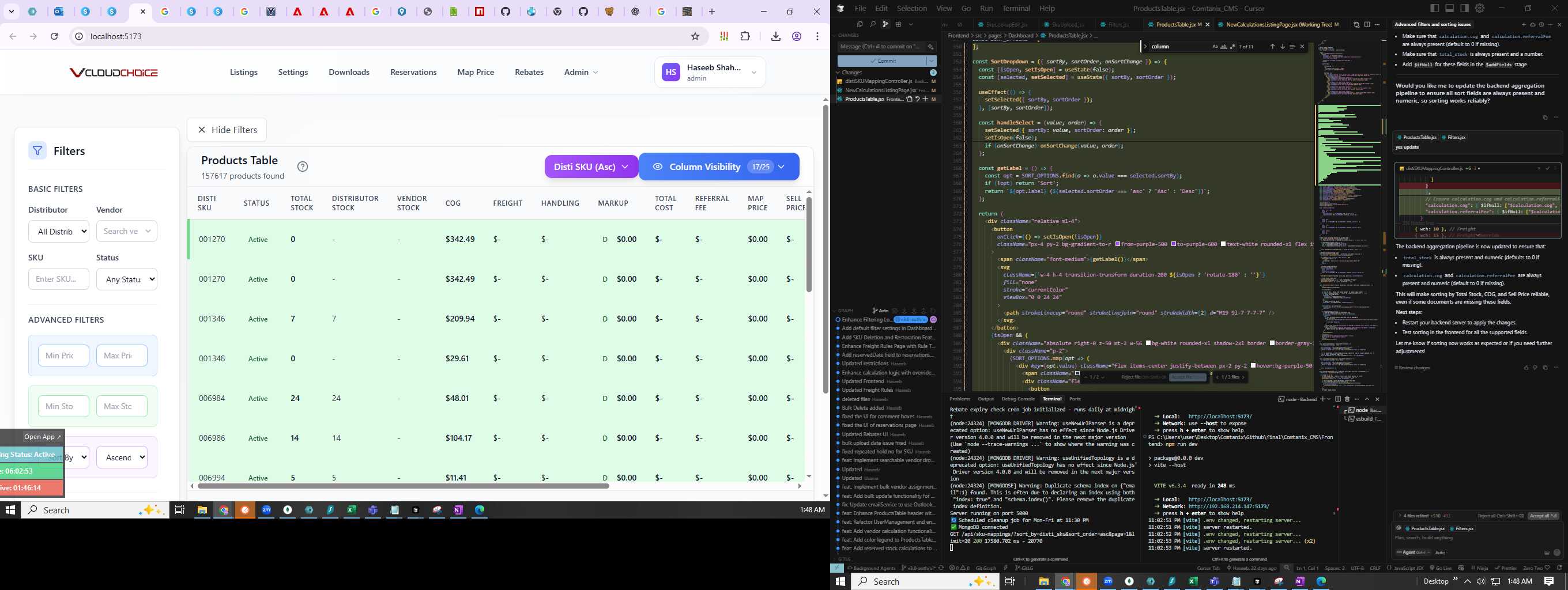Add a new terminal with plus icon
This screenshot has height=590, width=1568.
point(1322,400)
